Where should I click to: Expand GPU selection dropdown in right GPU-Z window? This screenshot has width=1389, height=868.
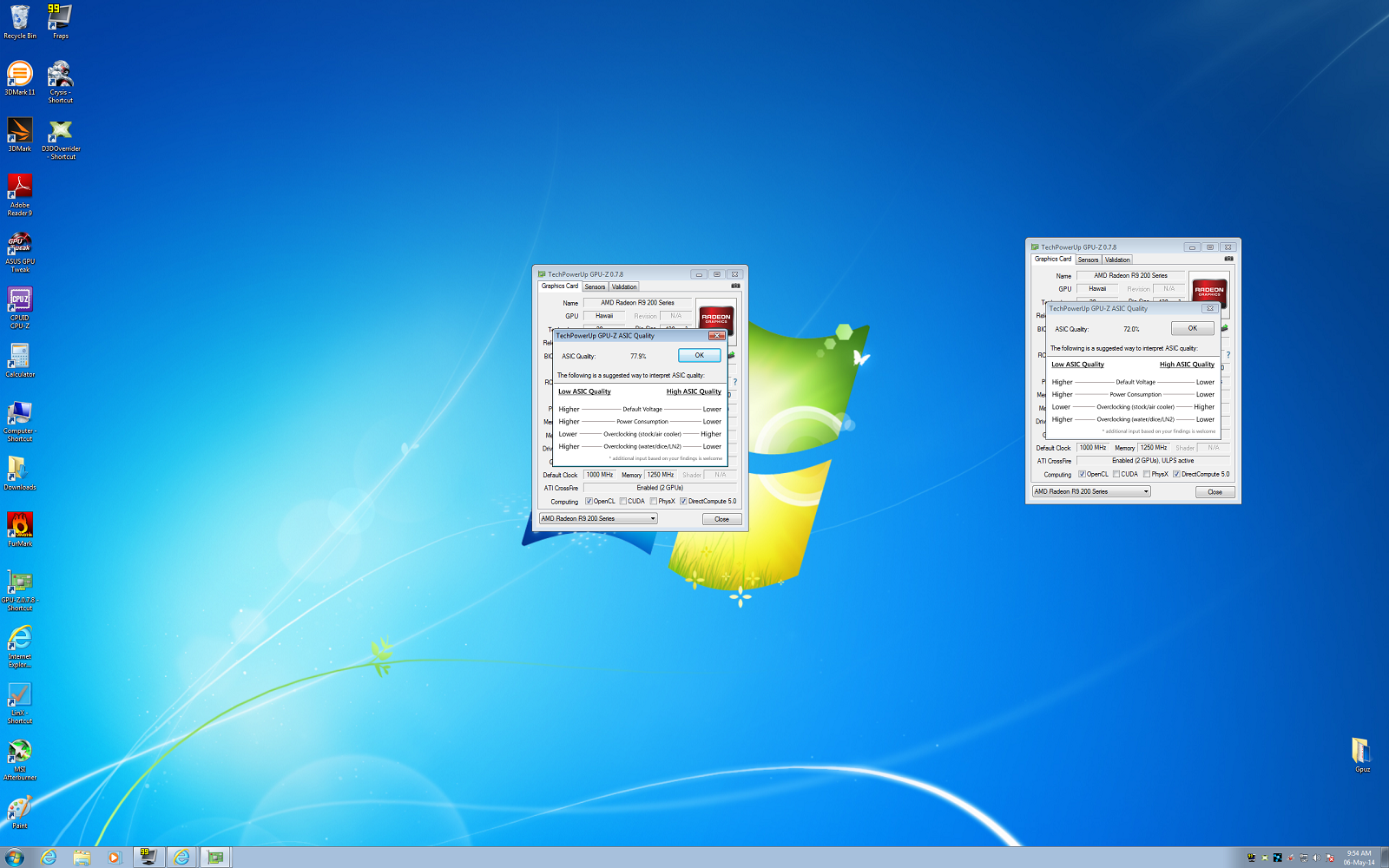1091,491
